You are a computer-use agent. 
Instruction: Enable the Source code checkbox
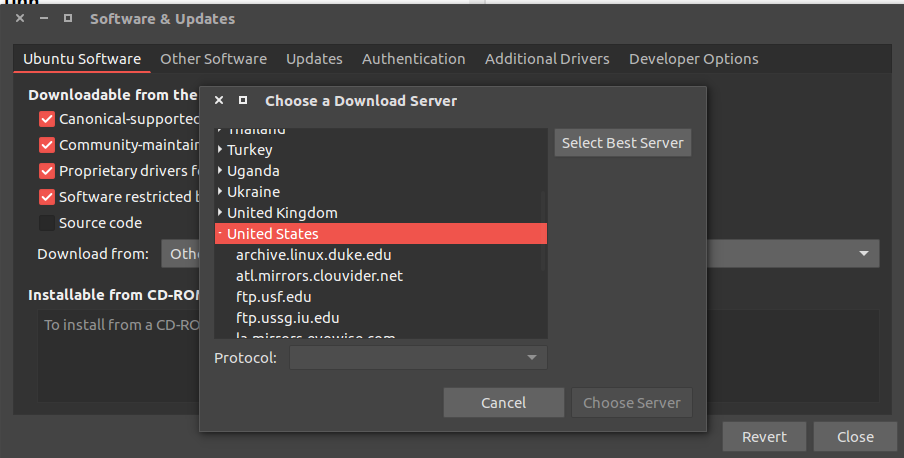point(47,223)
